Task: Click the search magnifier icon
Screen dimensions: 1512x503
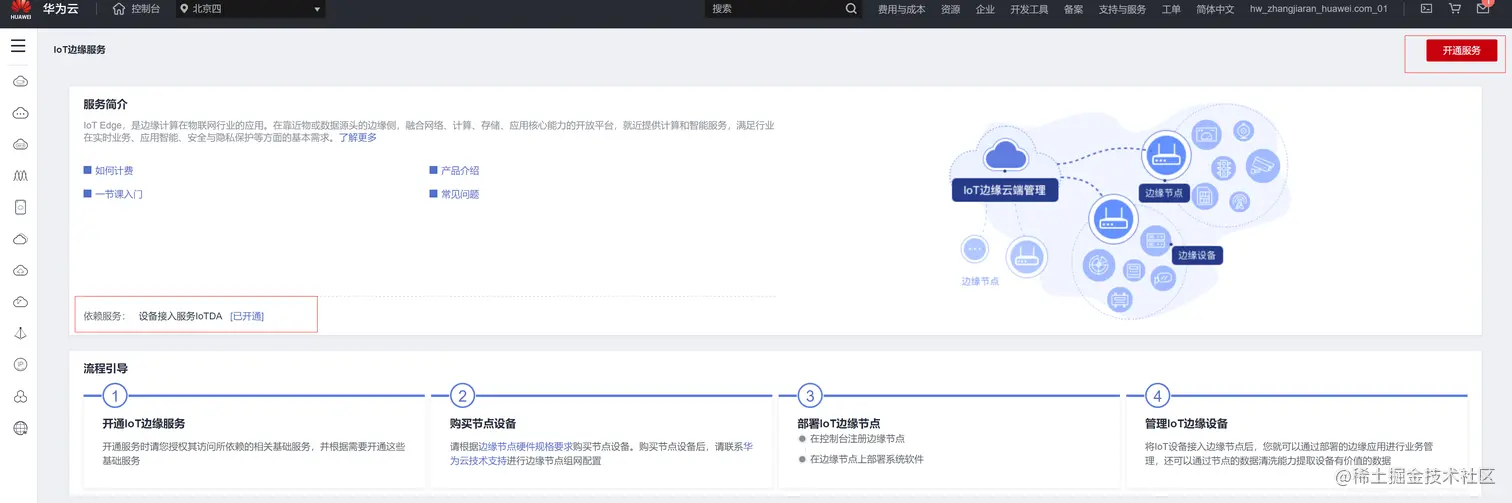Action: click(851, 9)
